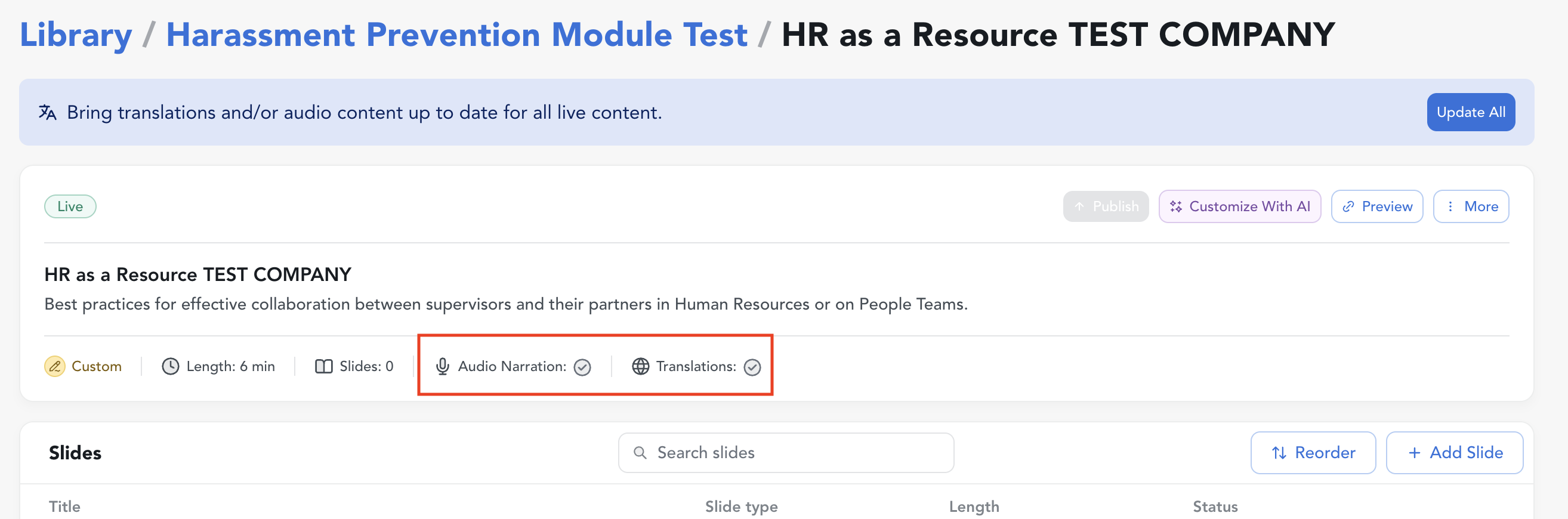Screen dimensions: 1568x519
Task: Click the Title column header
Action: (x=64, y=506)
